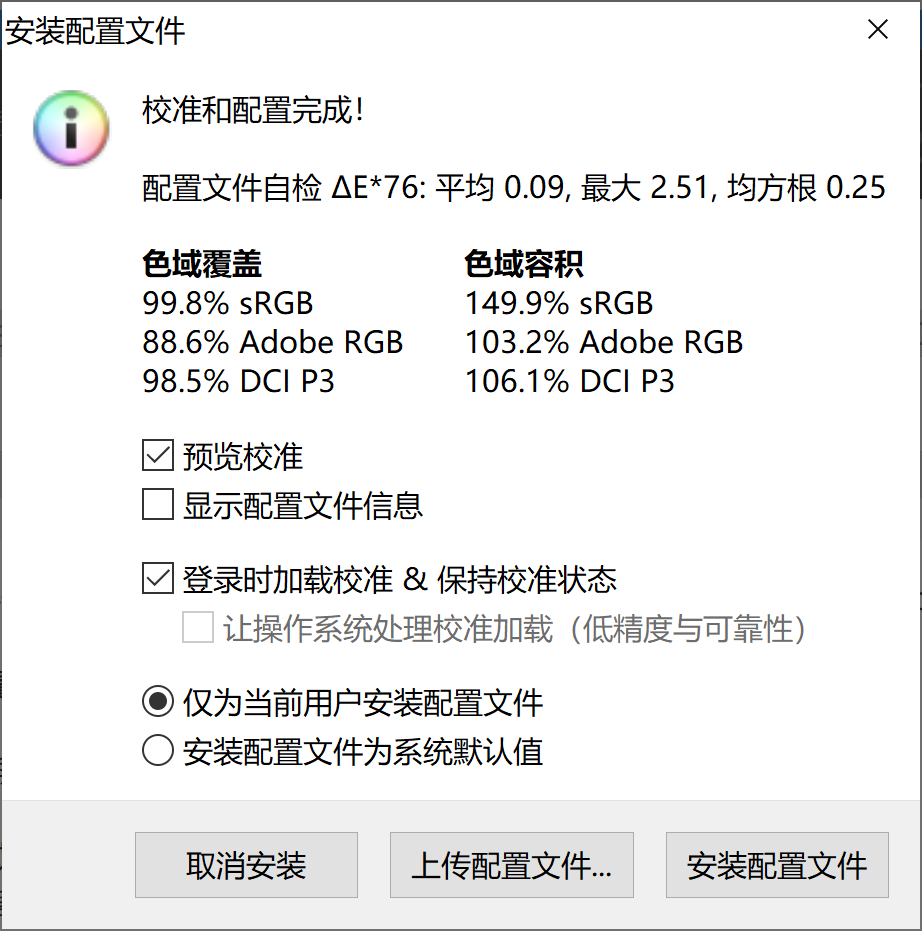This screenshot has height=931, width=922.
Task: Click the 149.9% sRGB volume value
Action: tap(559, 303)
